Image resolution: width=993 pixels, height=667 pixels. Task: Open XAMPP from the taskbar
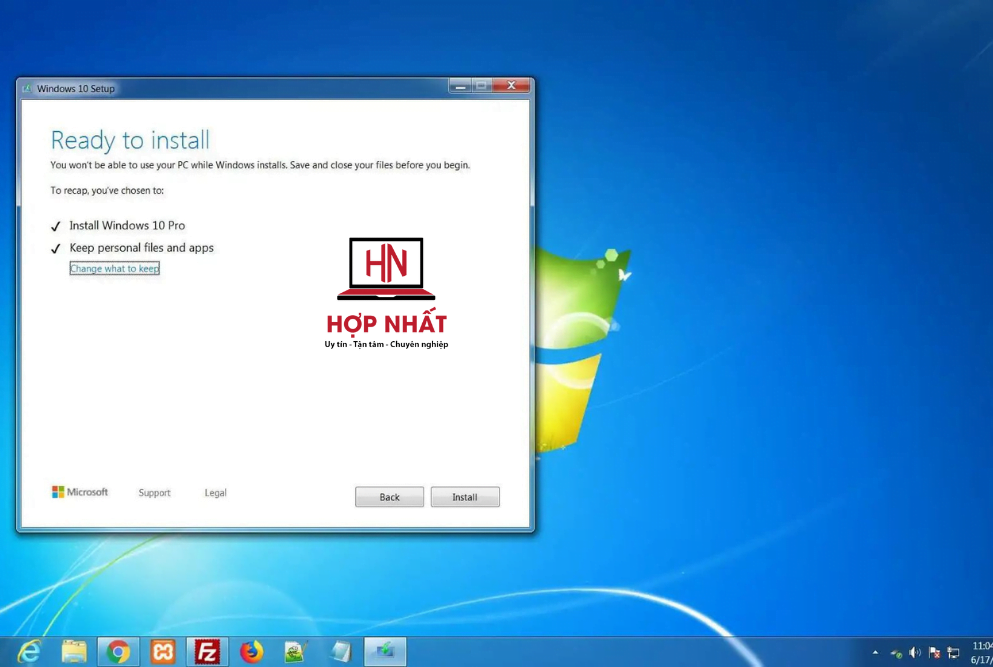(163, 652)
